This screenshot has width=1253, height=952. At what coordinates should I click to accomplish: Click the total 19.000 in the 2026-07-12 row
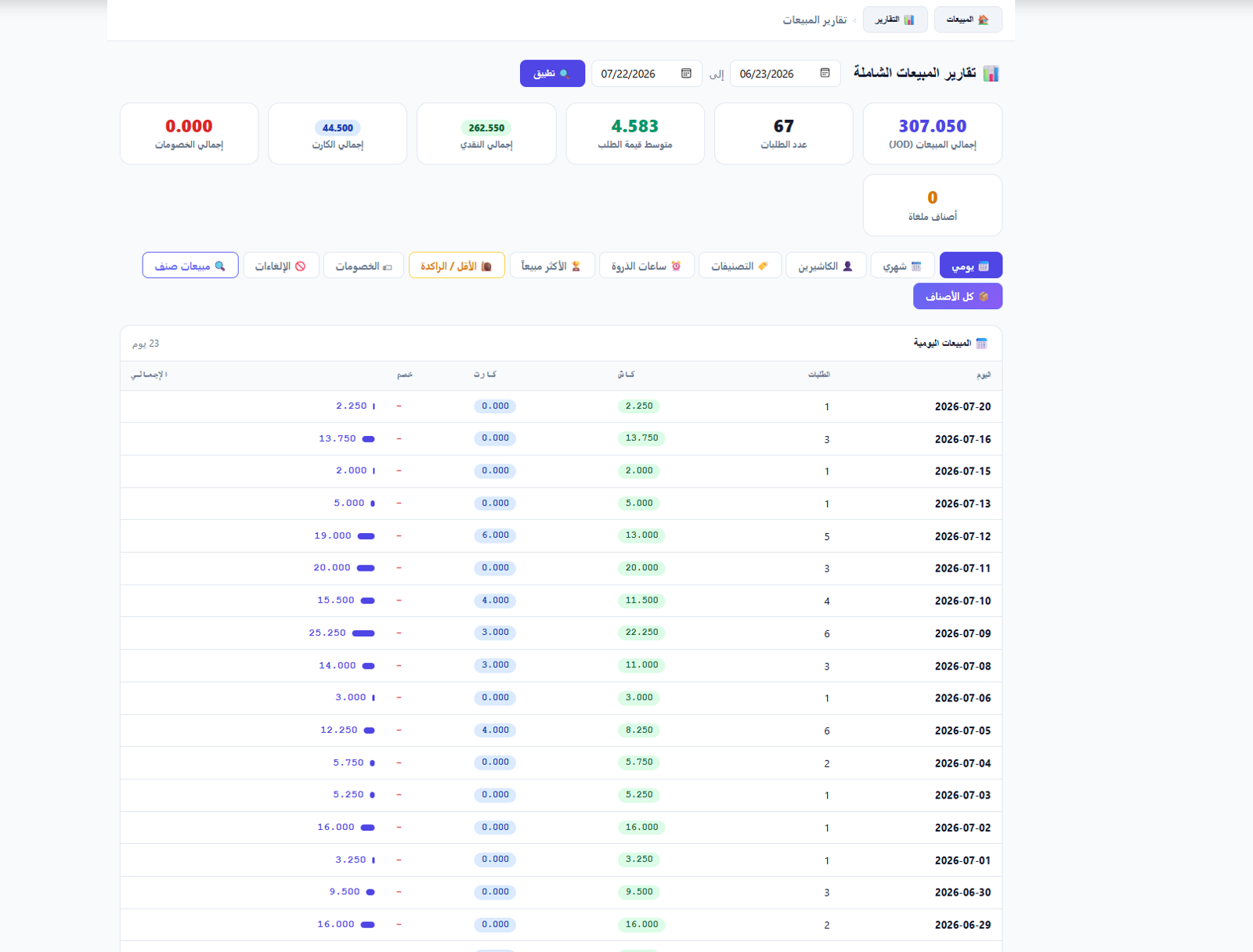333,536
